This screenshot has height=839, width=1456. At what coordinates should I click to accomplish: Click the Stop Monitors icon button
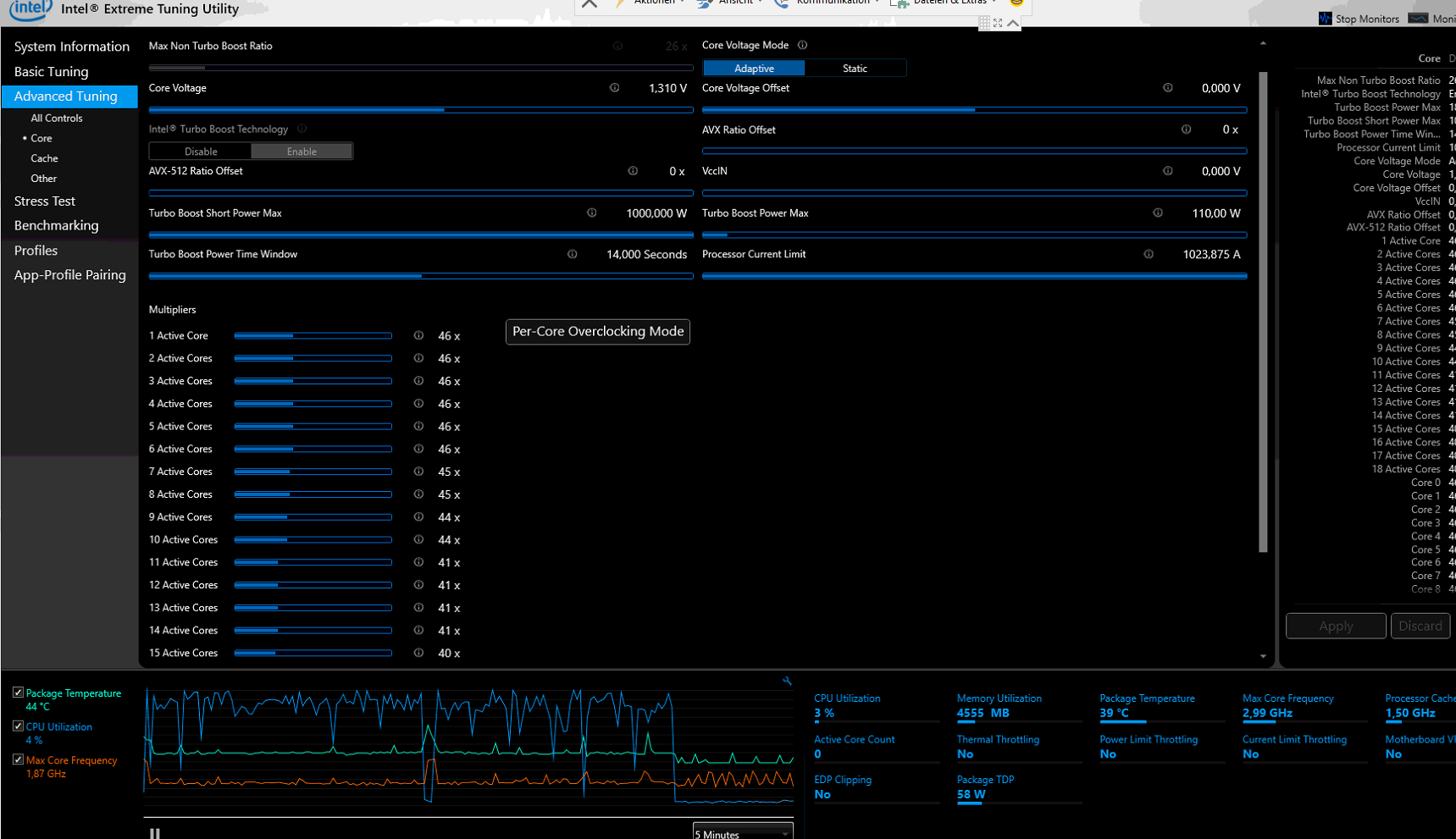click(1325, 19)
